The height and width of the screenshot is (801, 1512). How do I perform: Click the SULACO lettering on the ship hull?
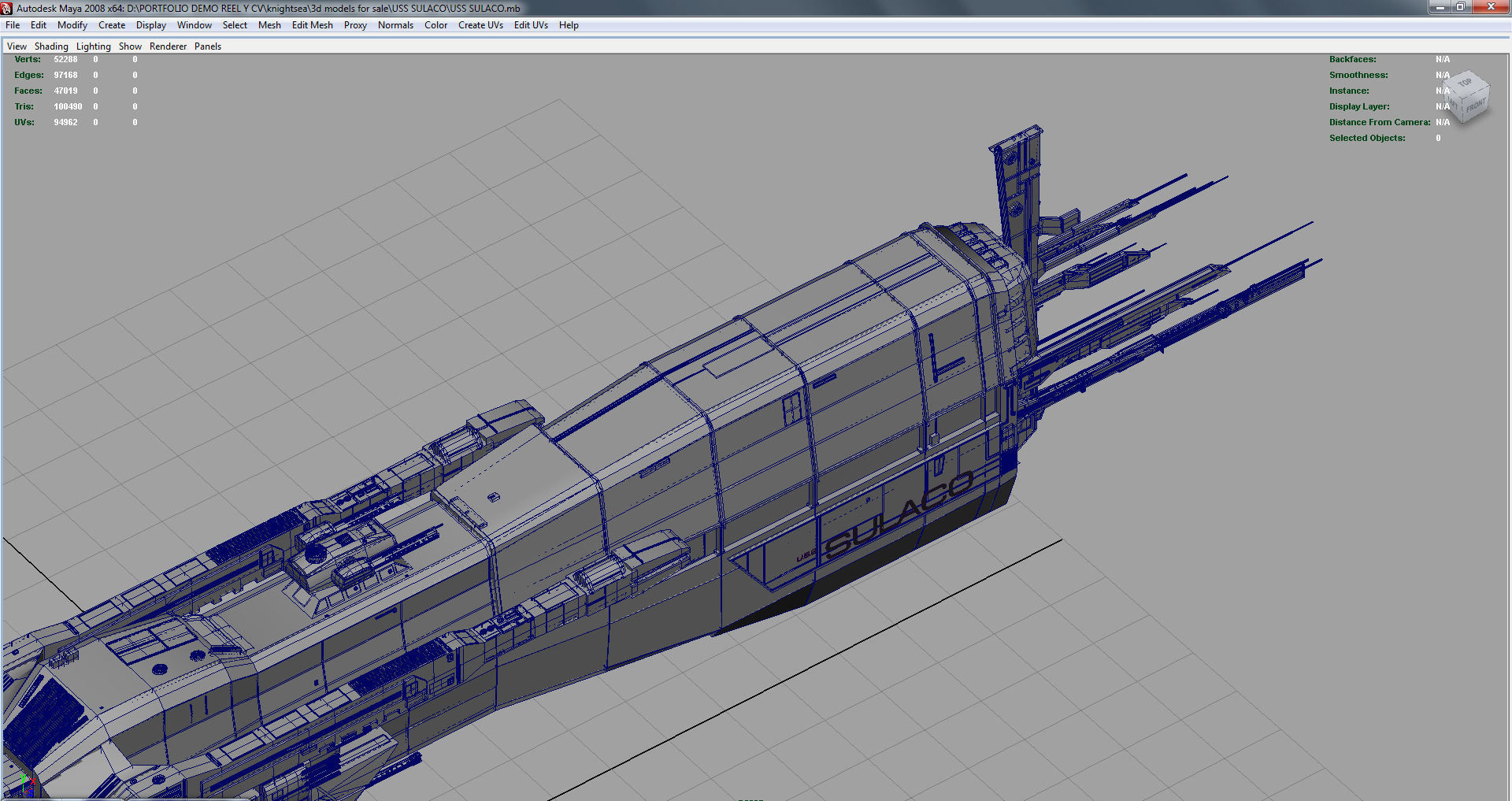point(899,514)
